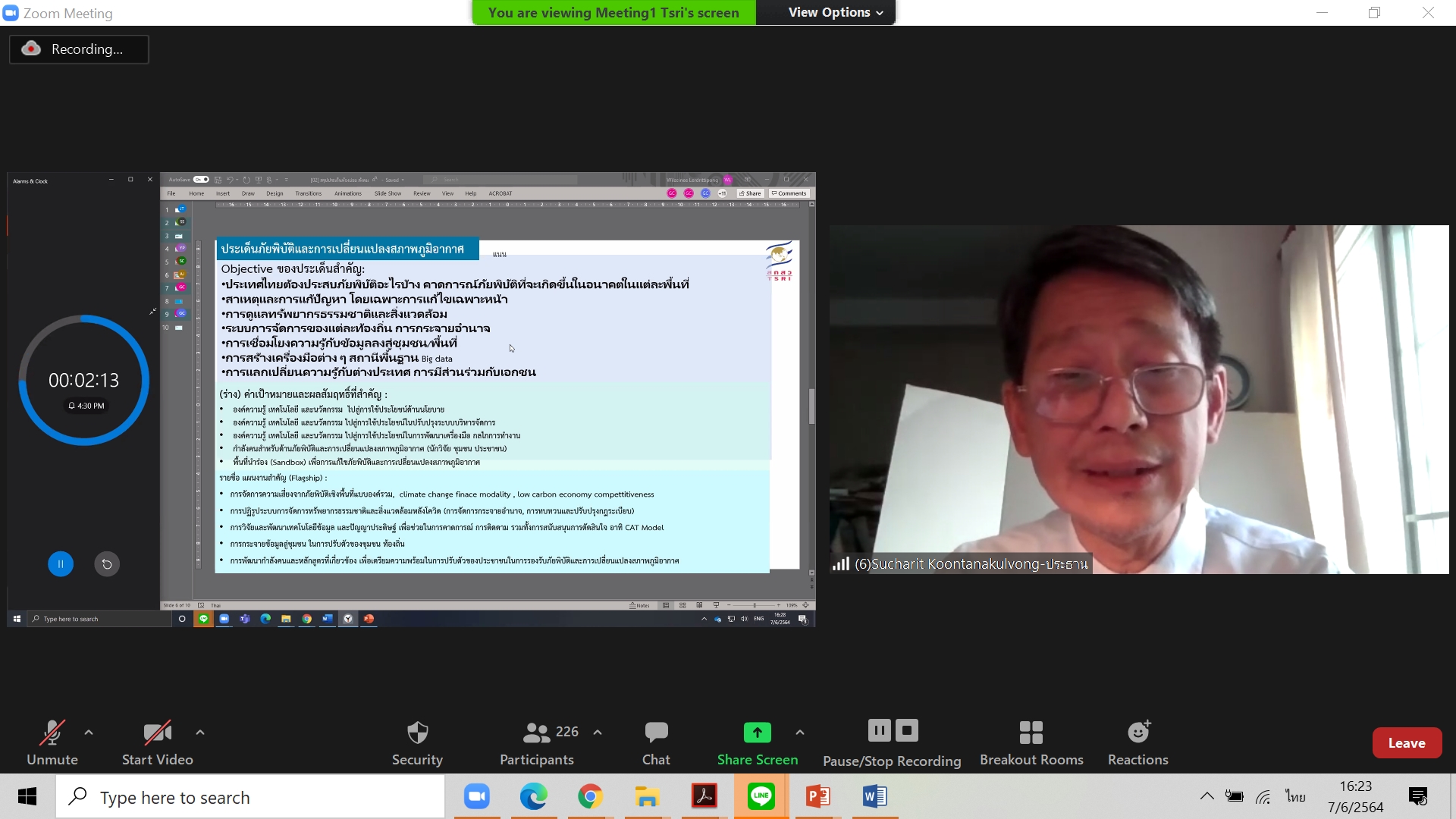Open the Security shield menu

click(x=417, y=743)
